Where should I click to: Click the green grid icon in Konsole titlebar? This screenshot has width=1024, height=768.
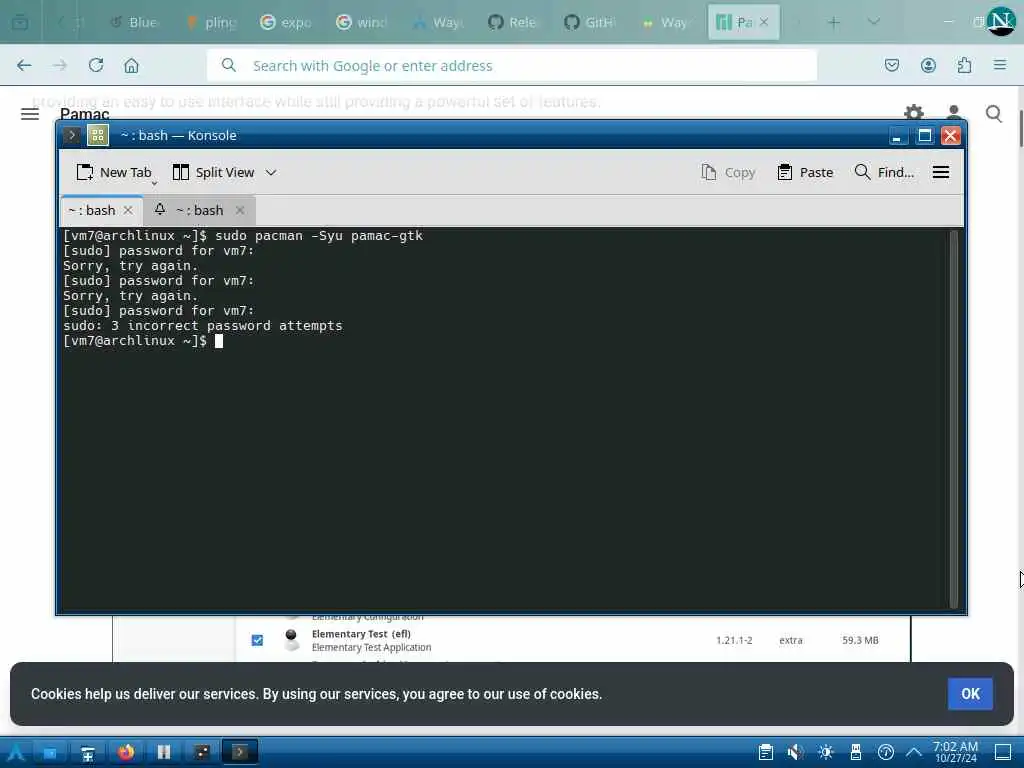pyautogui.click(x=98, y=135)
